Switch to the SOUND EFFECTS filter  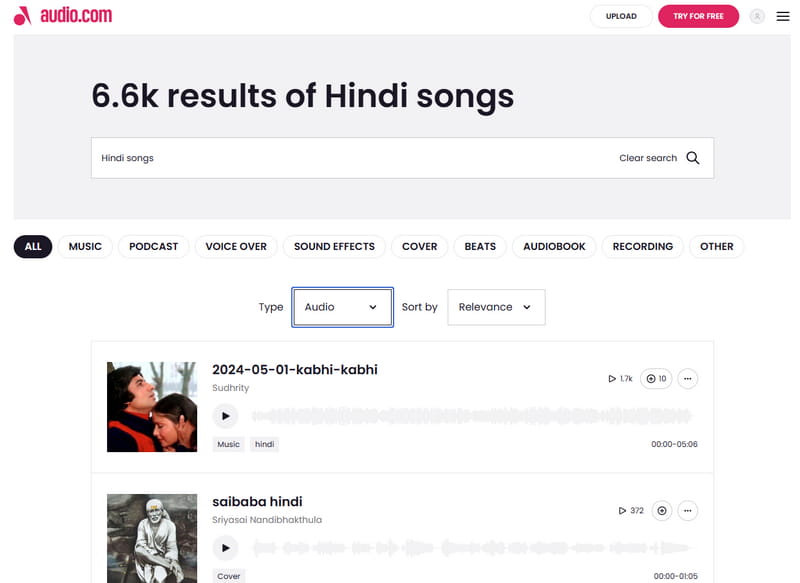(x=334, y=246)
